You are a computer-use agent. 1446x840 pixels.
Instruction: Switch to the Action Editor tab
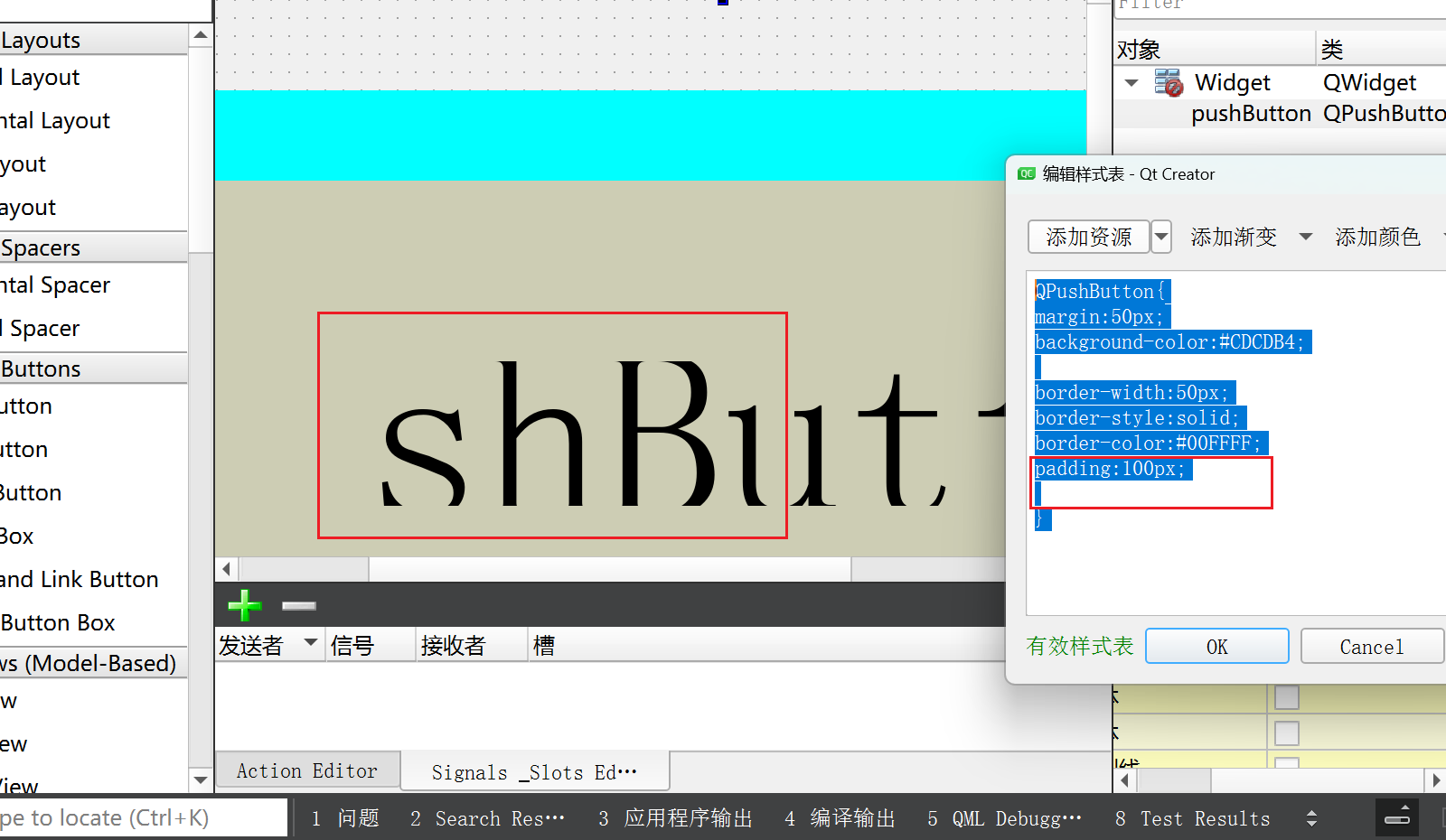306,770
